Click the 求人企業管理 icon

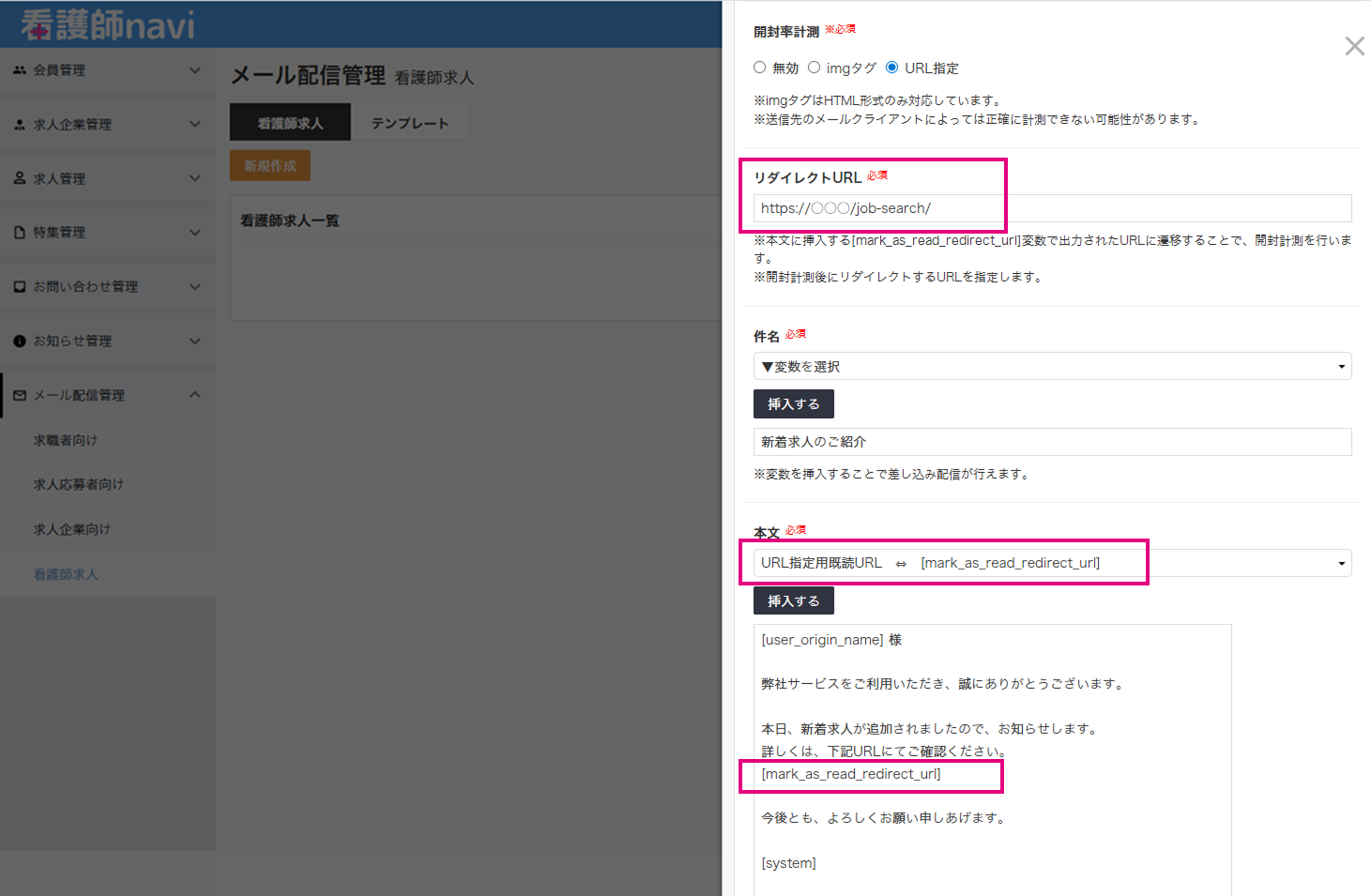coord(20,123)
